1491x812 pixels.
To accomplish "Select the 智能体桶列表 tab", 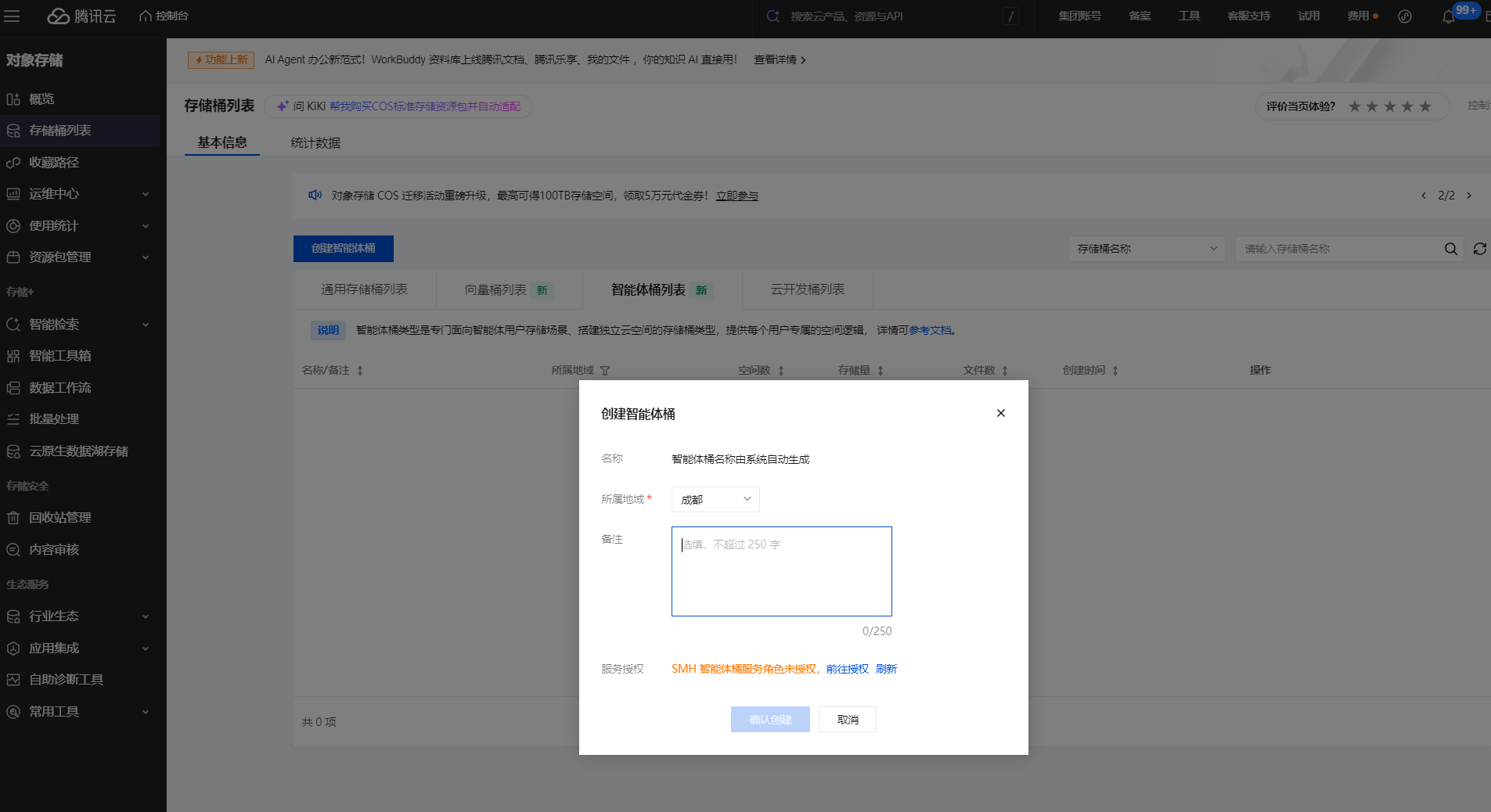I will tap(662, 289).
